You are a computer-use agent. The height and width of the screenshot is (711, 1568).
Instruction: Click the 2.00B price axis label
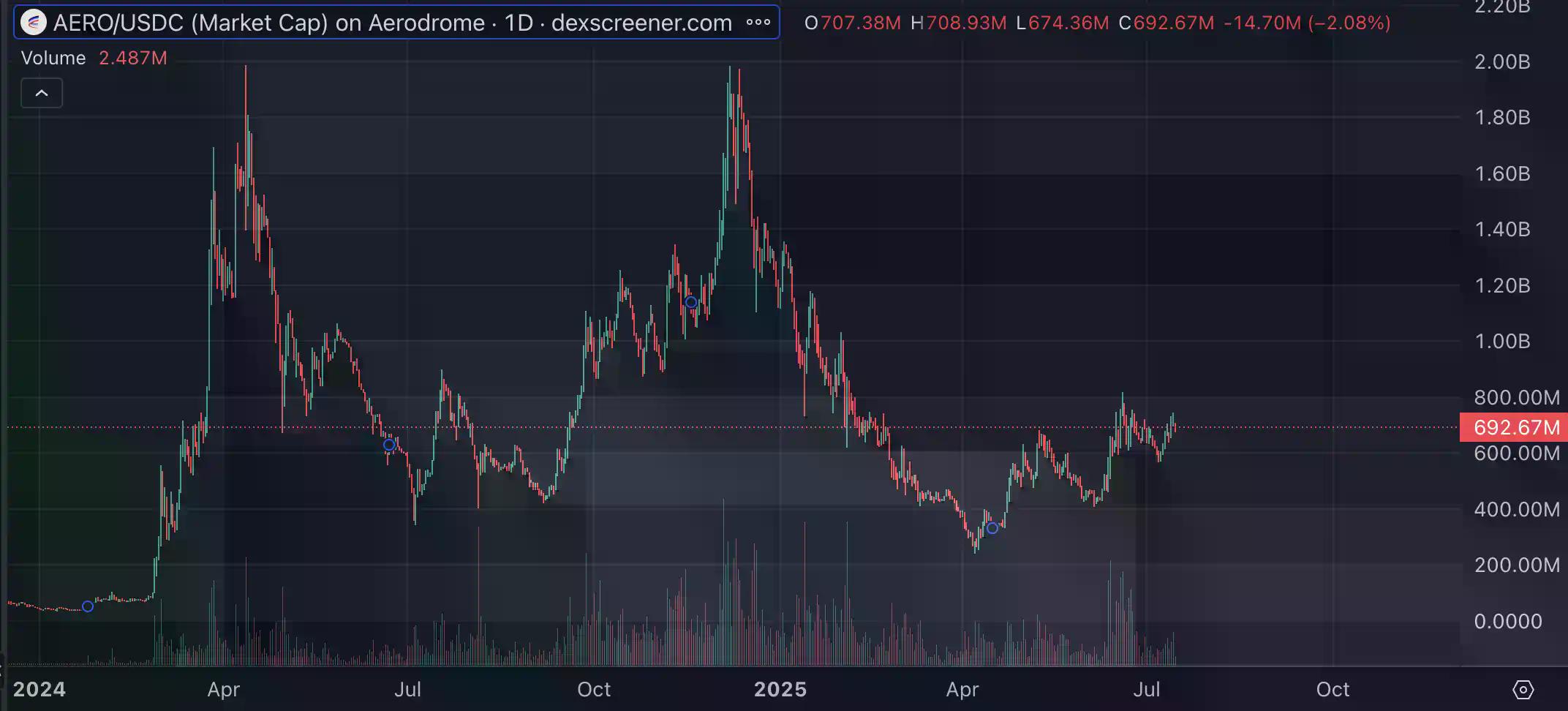pos(1502,62)
